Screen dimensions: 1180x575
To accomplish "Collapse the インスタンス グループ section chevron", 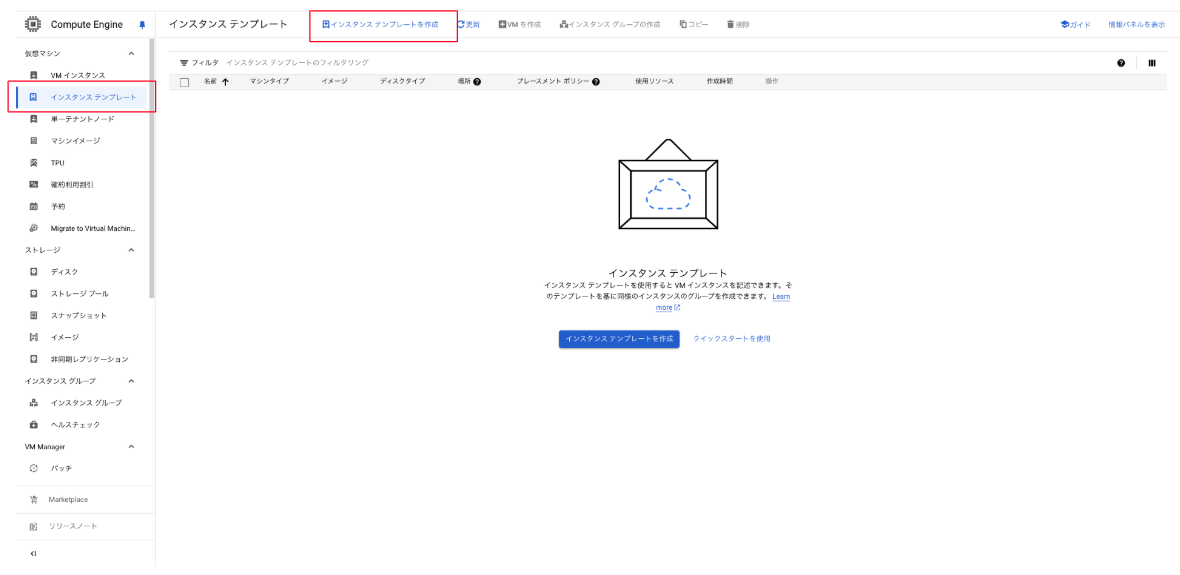I will [132, 381].
